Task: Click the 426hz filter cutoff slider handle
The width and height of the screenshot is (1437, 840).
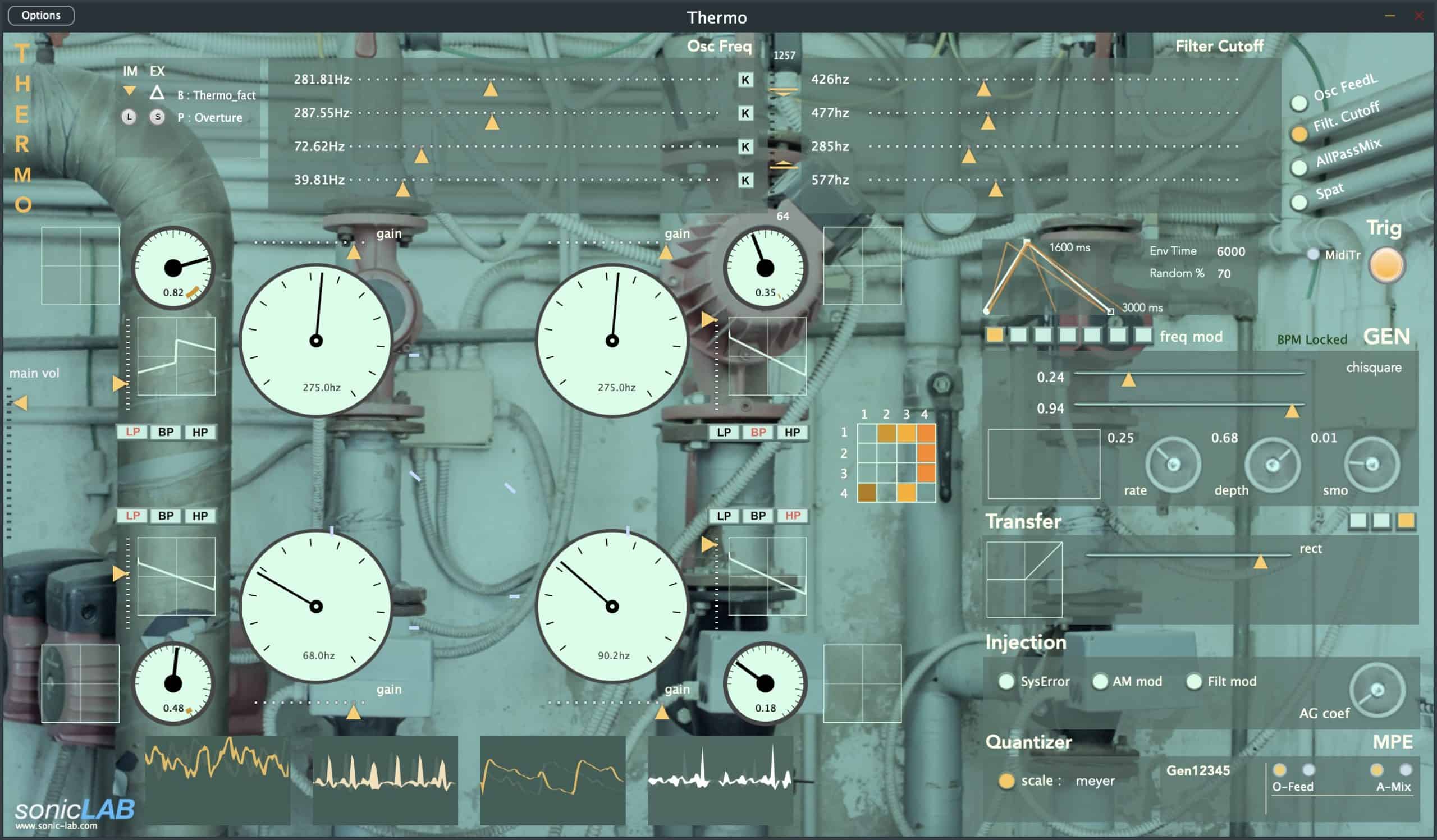Action: tap(983, 89)
